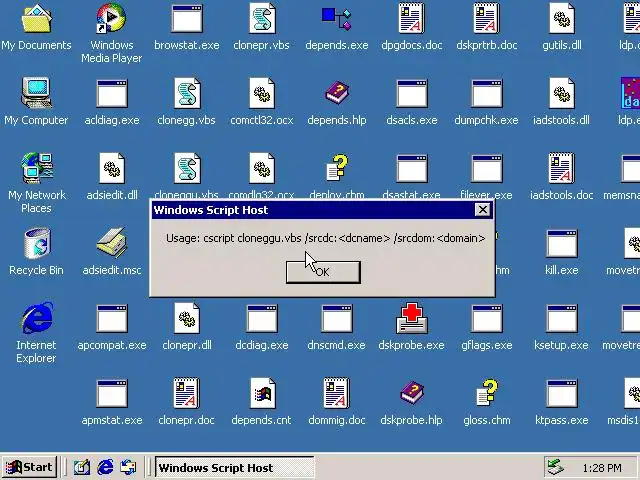Select the dnscmd.exe icon
Viewport: 640px width, 480px height.
tap(337, 319)
